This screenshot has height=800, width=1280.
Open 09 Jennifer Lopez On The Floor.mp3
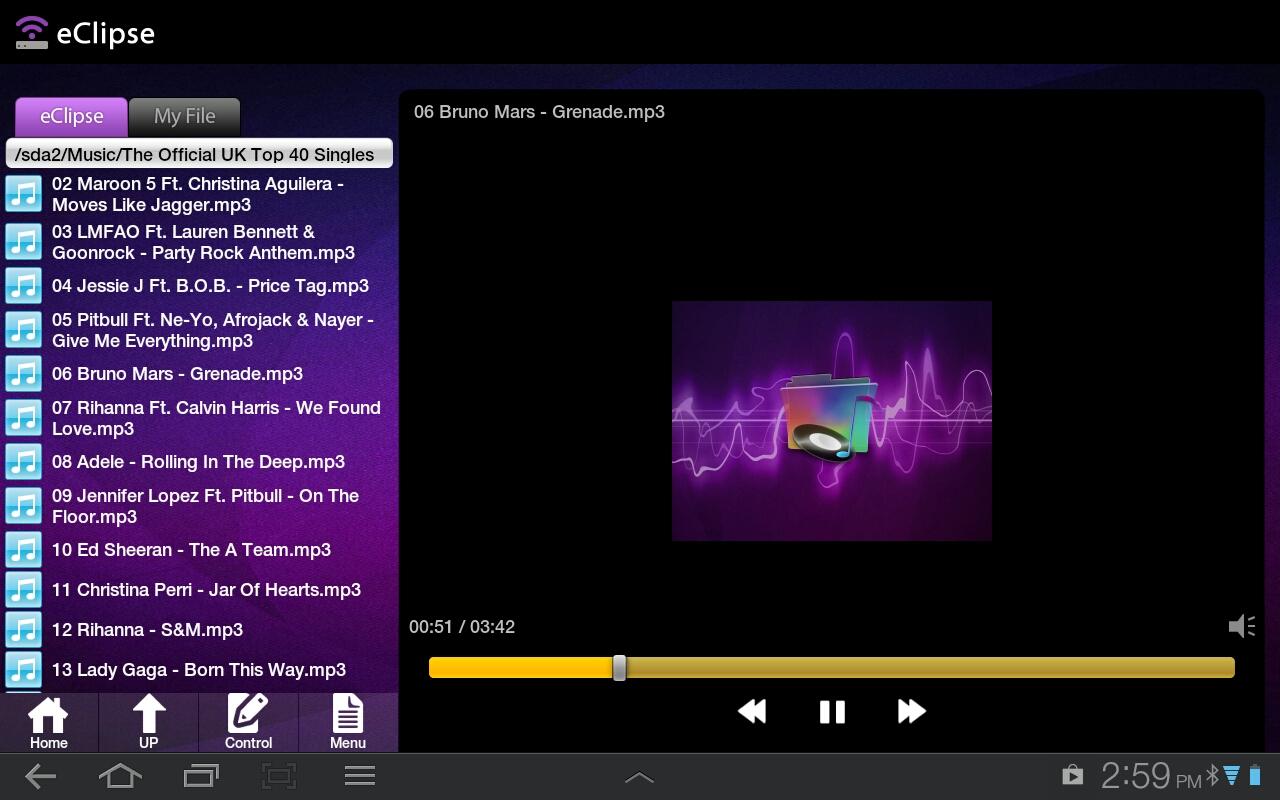(x=205, y=506)
